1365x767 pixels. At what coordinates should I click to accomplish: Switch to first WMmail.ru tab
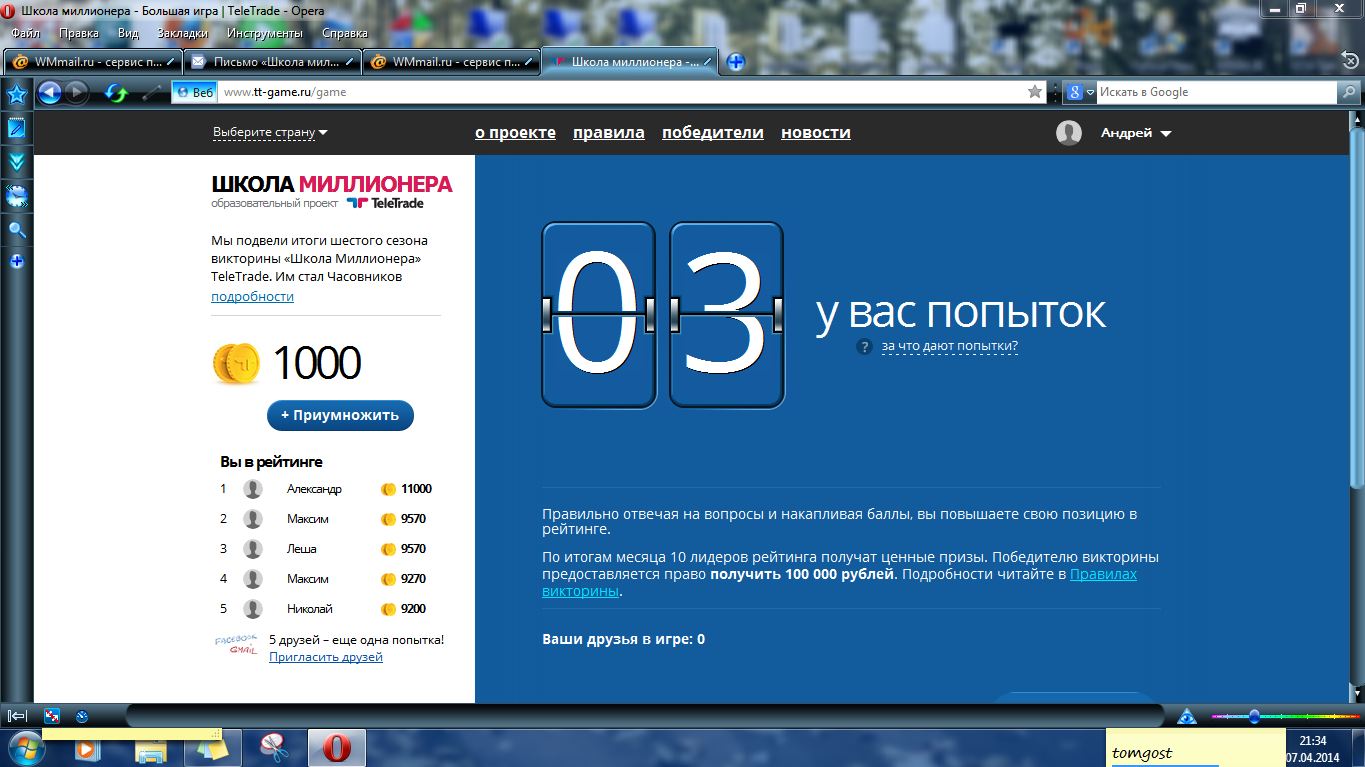click(92, 62)
